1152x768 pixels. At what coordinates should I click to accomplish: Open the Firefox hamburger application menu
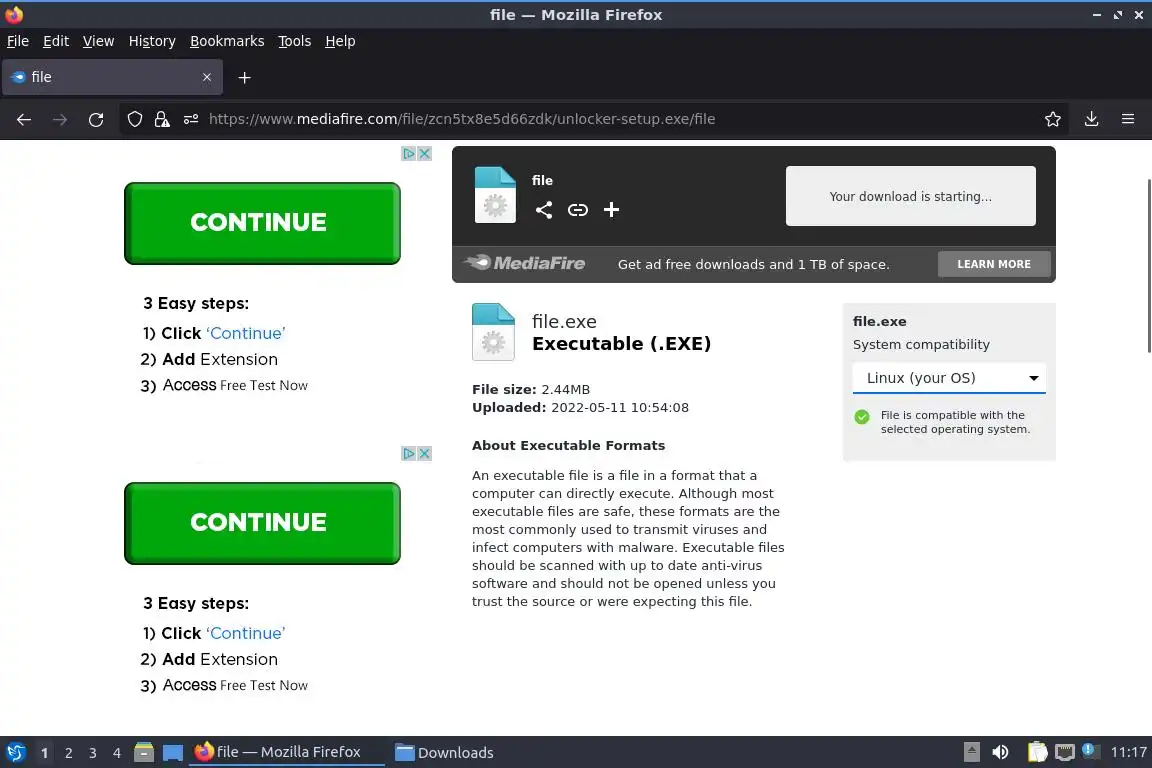click(x=1128, y=119)
